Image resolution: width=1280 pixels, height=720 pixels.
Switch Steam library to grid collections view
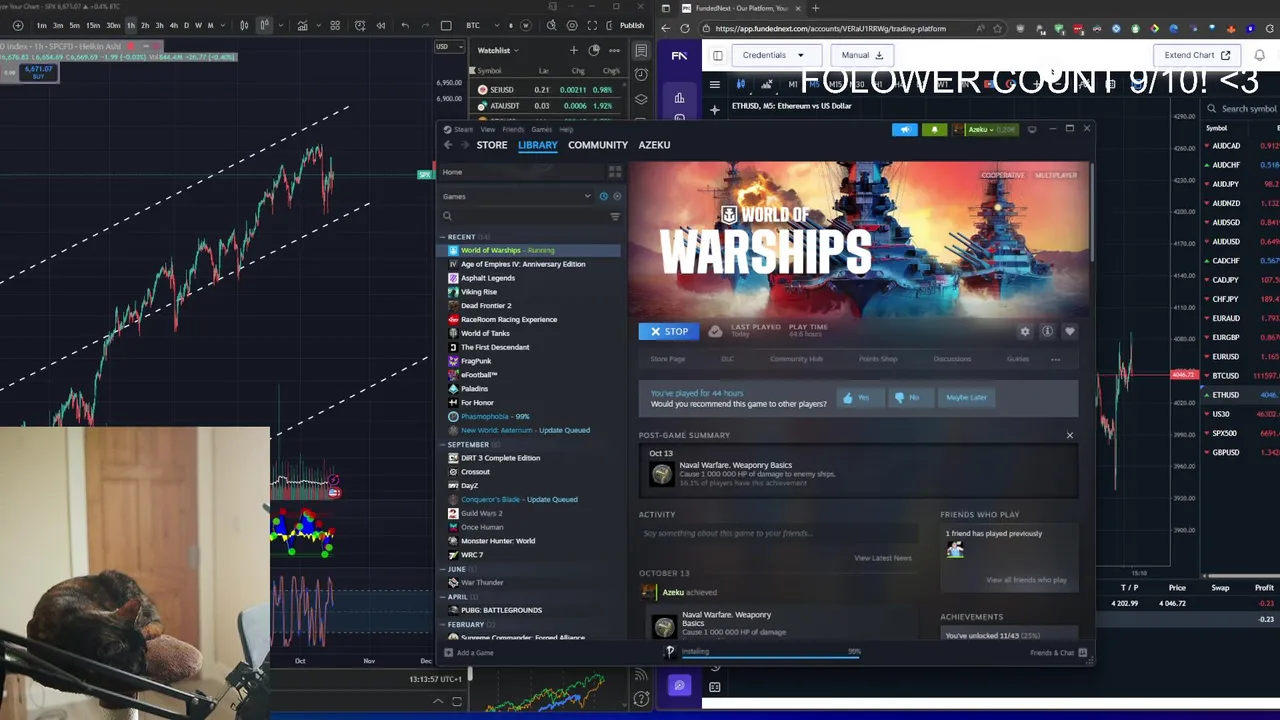tap(615, 172)
